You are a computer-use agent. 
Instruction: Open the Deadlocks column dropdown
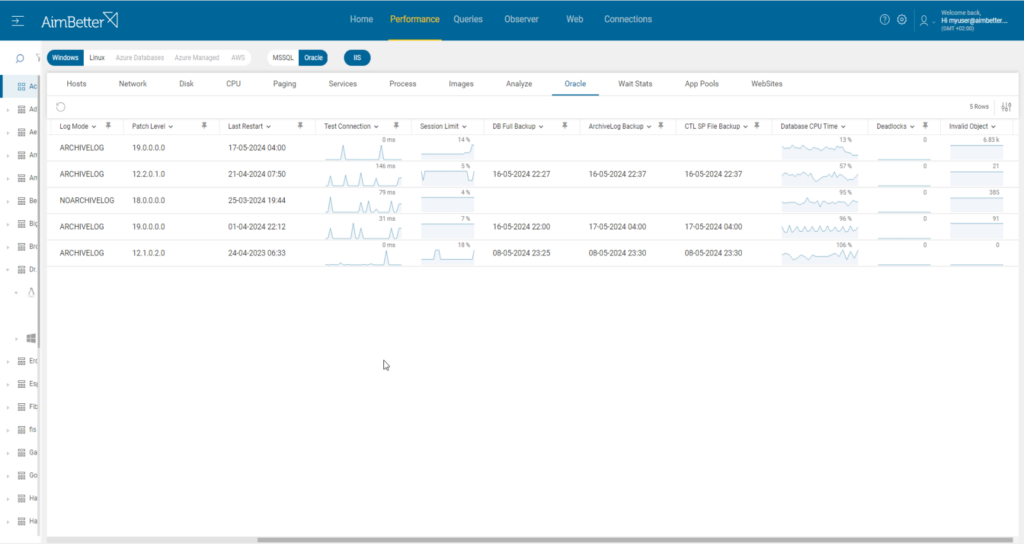tap(912, 127)
